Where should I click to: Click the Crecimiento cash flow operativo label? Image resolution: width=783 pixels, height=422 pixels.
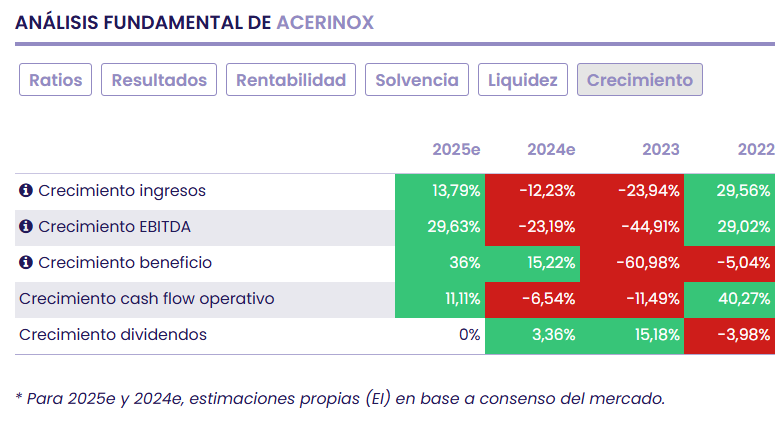(146, 299)
